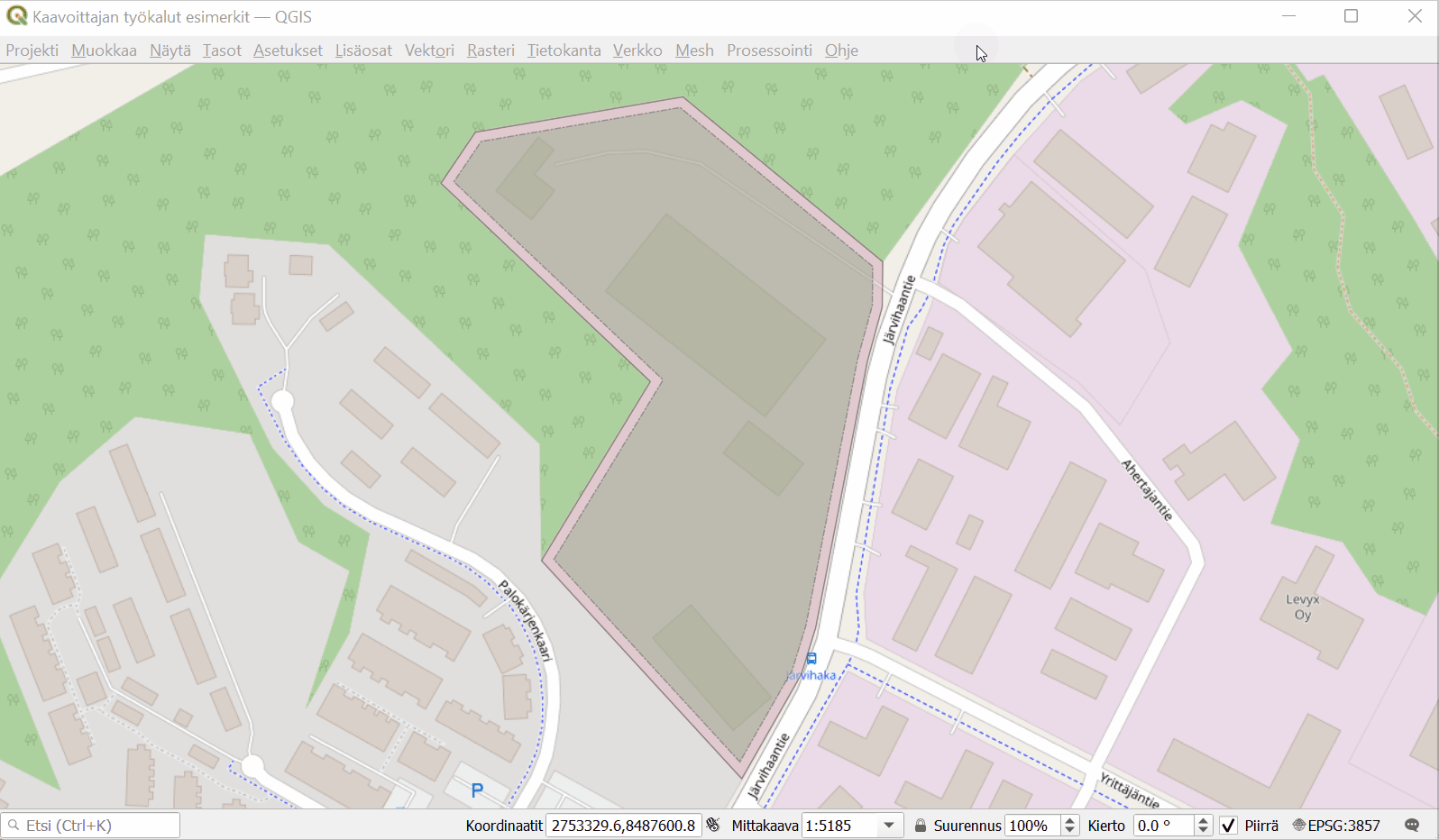1439x840 pixels.
Task: Open the Prosessointi menu
Action: click(x=769, y=50)
